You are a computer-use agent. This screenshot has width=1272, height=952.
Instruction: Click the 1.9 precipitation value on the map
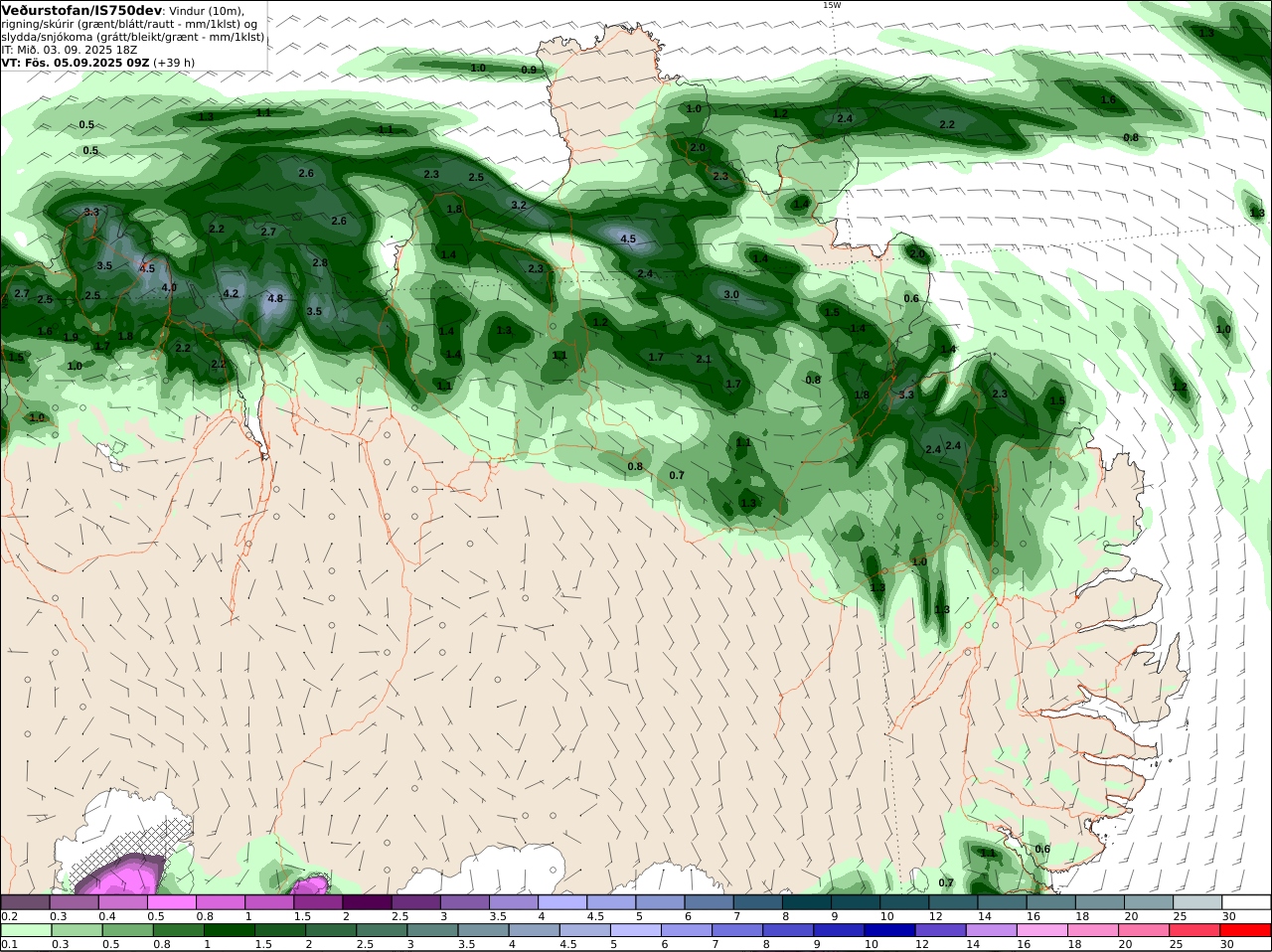70,338
